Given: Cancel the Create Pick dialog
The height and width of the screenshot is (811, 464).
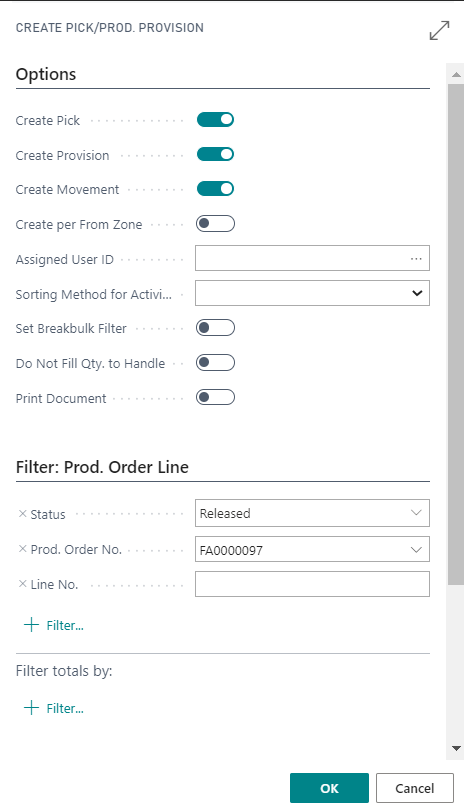Looking at the screenshot, I should [x=414, y=788].
